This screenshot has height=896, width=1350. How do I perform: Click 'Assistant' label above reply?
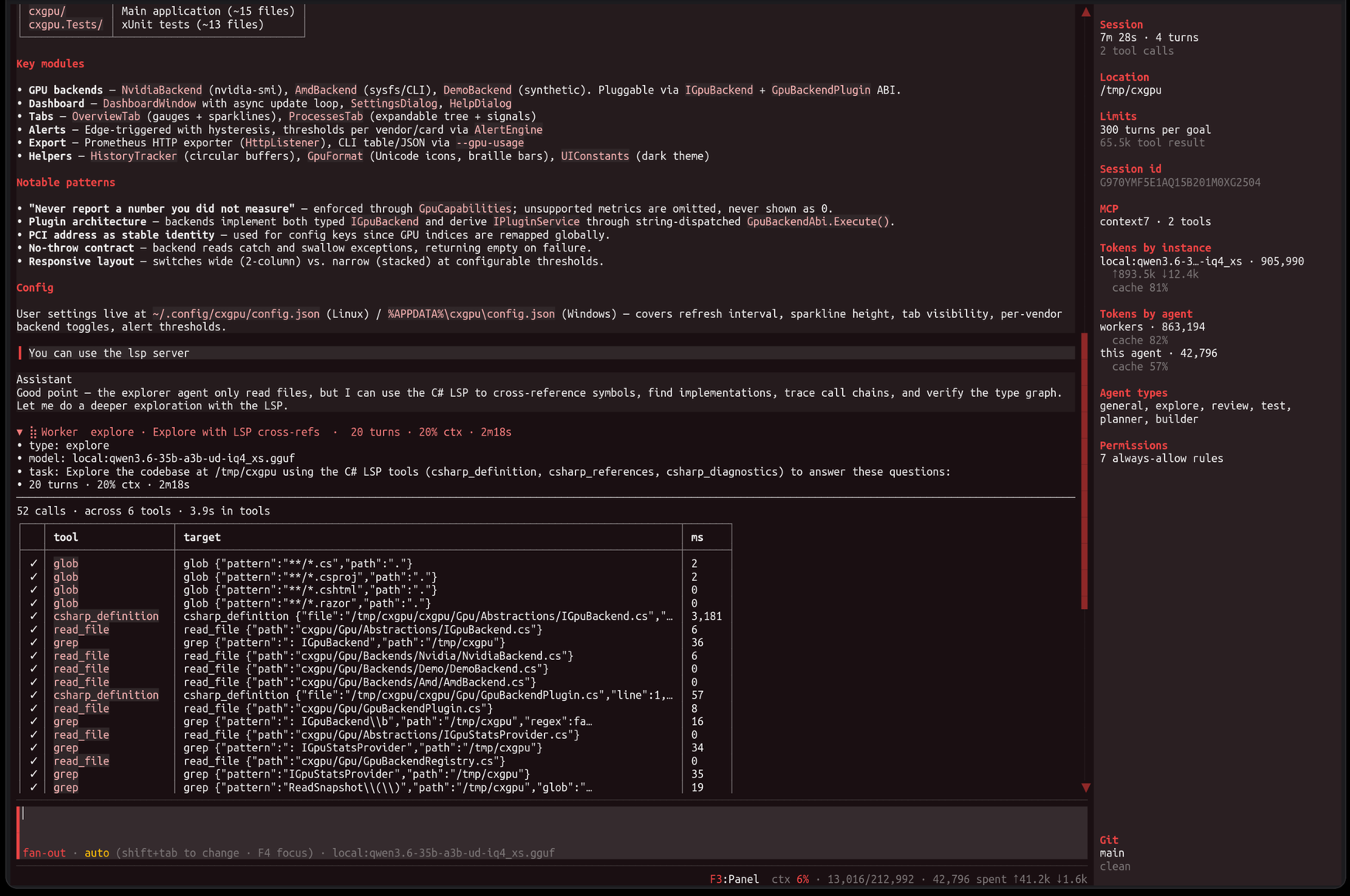44,379
